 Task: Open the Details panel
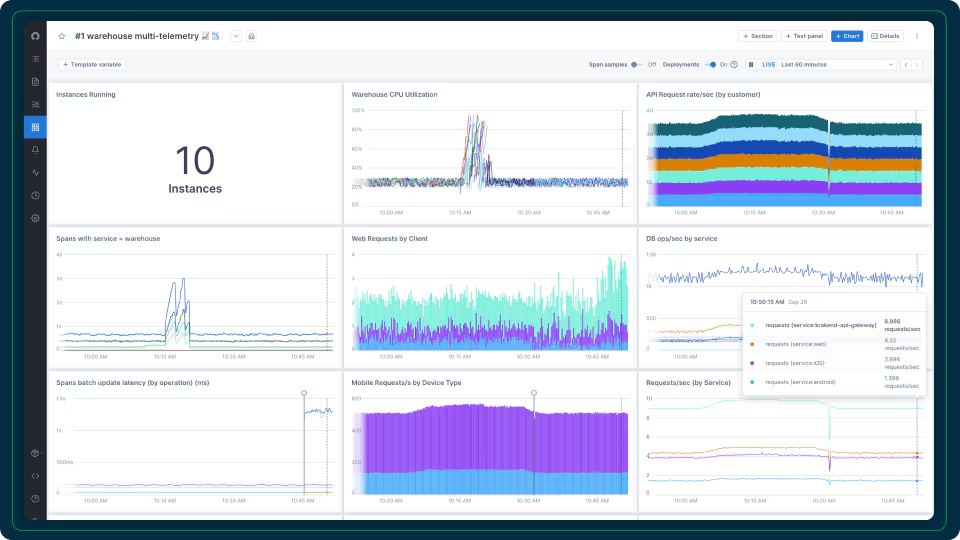tap(885, 36)
